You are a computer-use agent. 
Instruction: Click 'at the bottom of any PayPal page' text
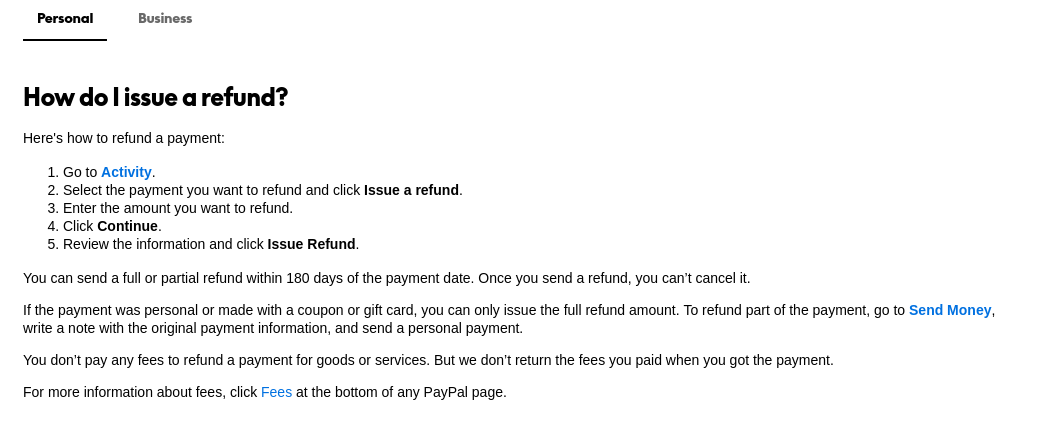pos(401,392)
